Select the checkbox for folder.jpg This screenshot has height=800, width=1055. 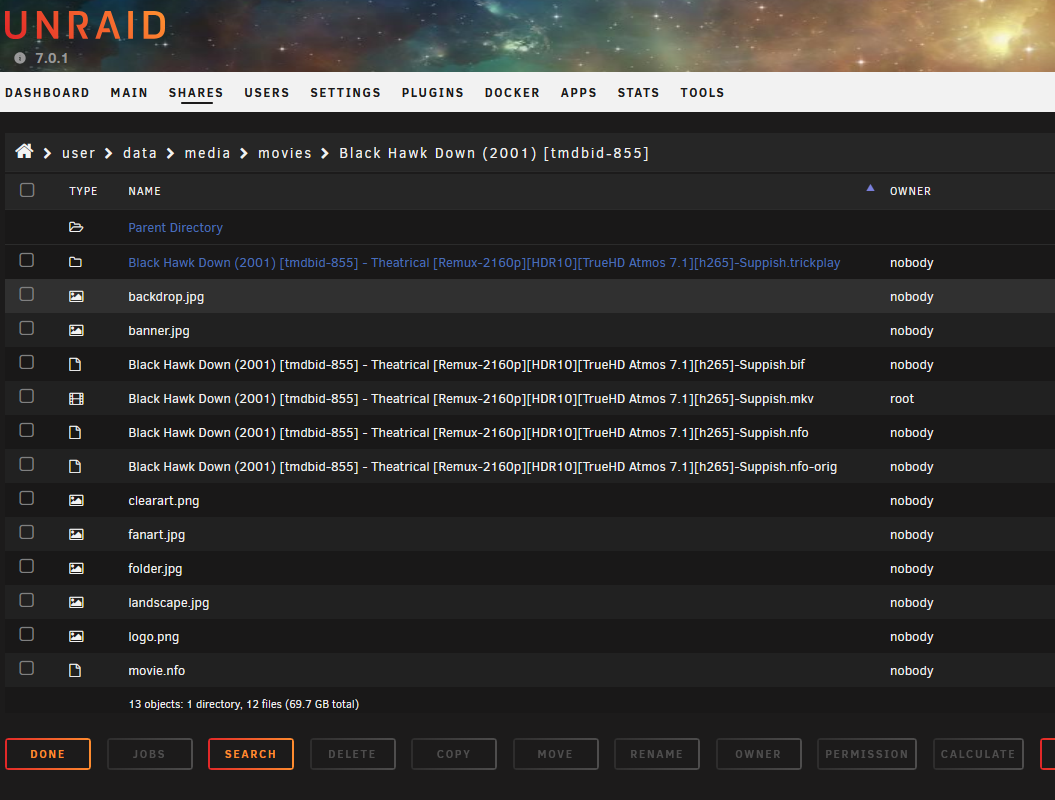click(x=27, y=567)
